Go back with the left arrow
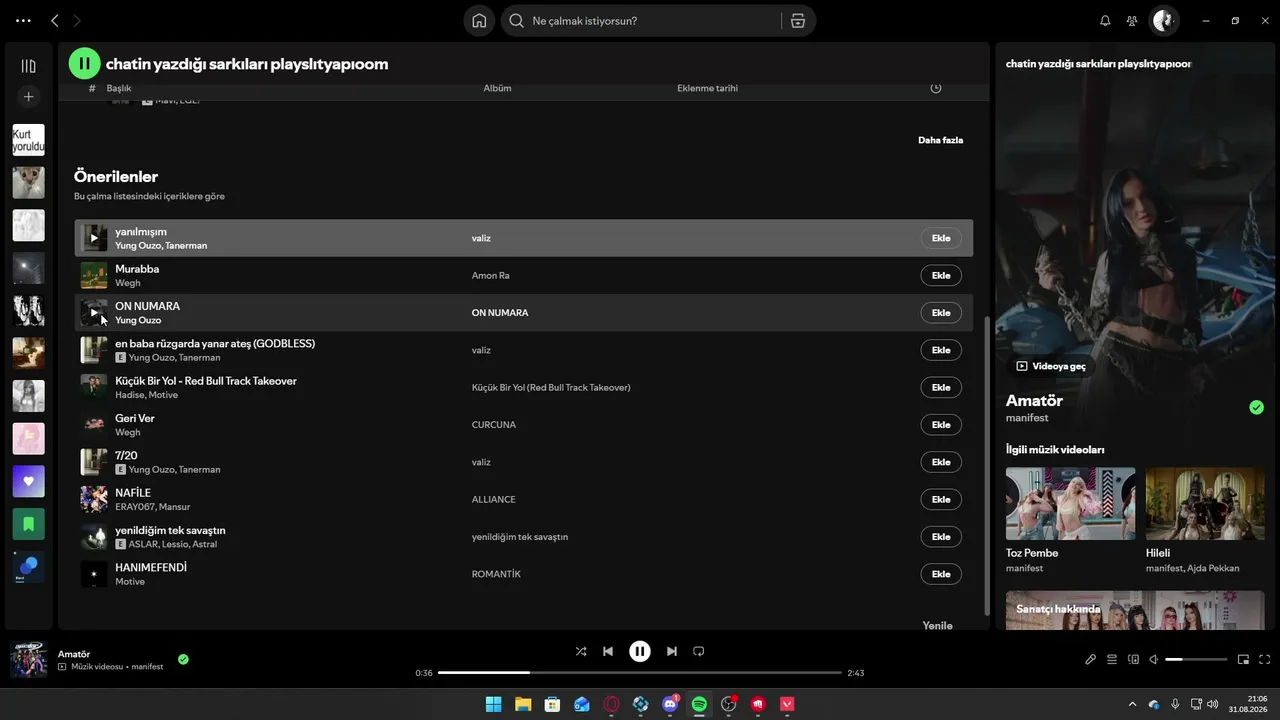This screenshot has height=720, width=1280. point(55,21)
